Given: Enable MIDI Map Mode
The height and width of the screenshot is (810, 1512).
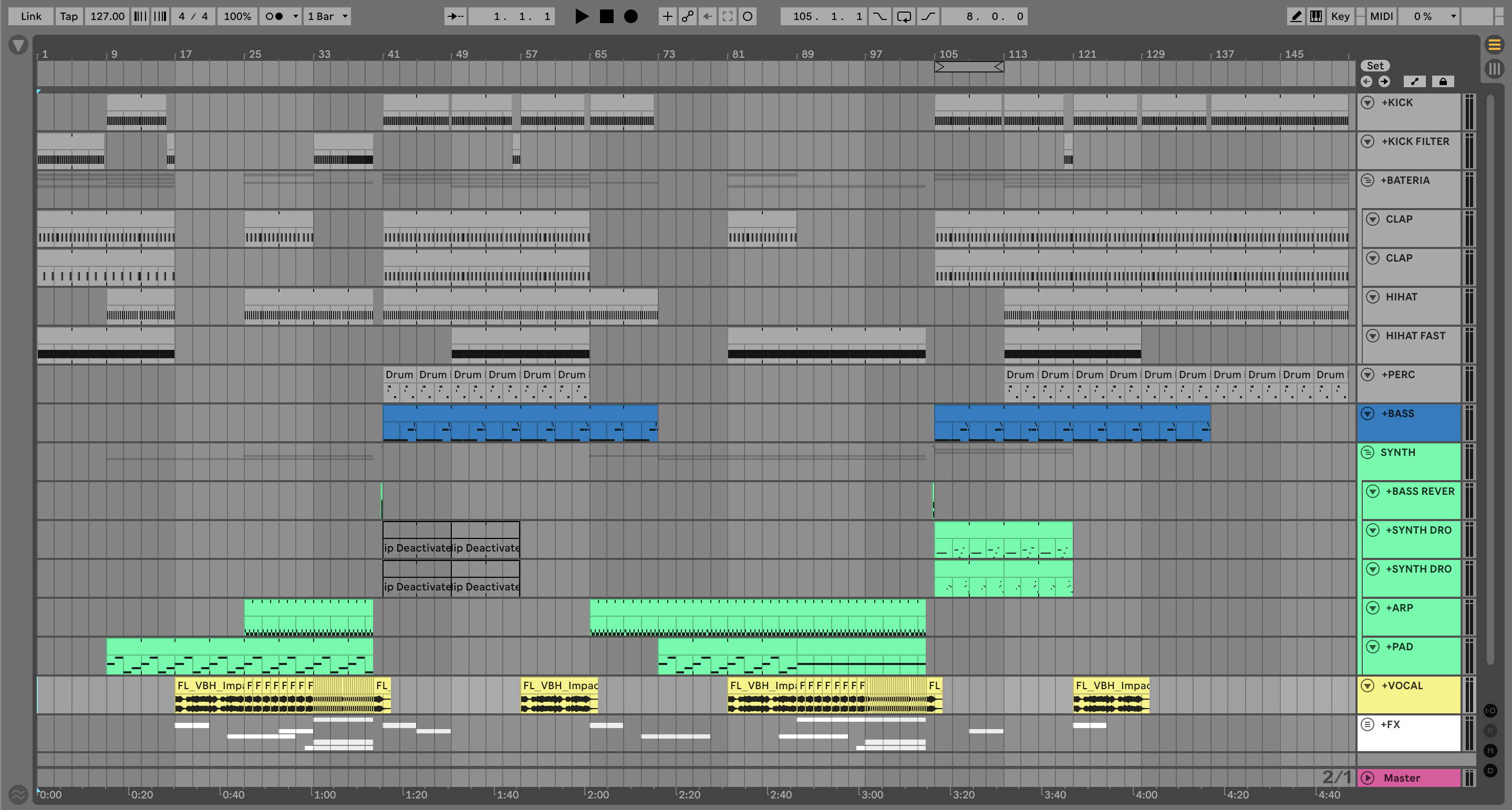Looking at the screenshot, I should tap(1381, 16).
